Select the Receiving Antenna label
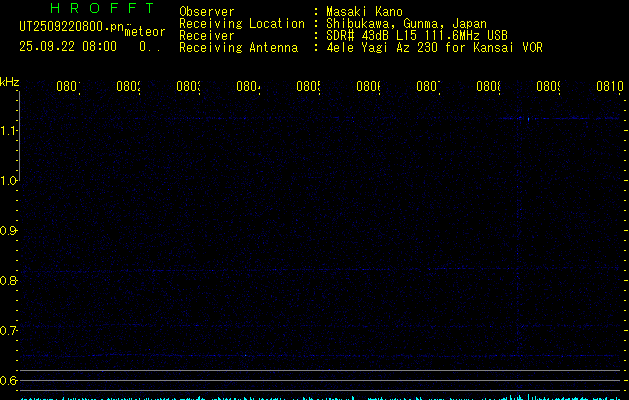 (238, 47)
